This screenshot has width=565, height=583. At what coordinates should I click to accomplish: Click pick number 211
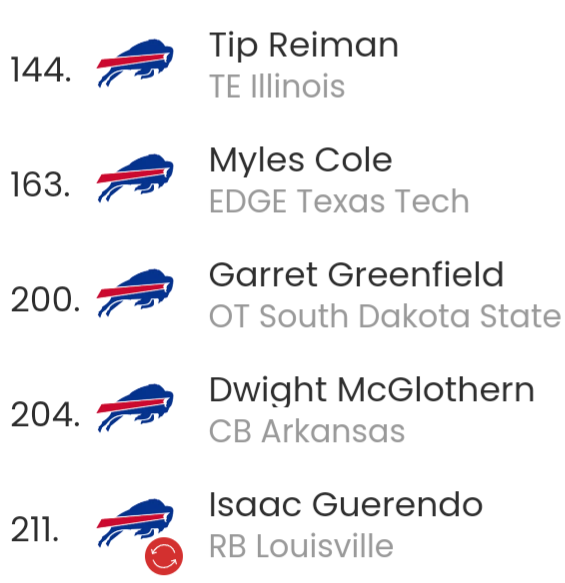[35, 529]
